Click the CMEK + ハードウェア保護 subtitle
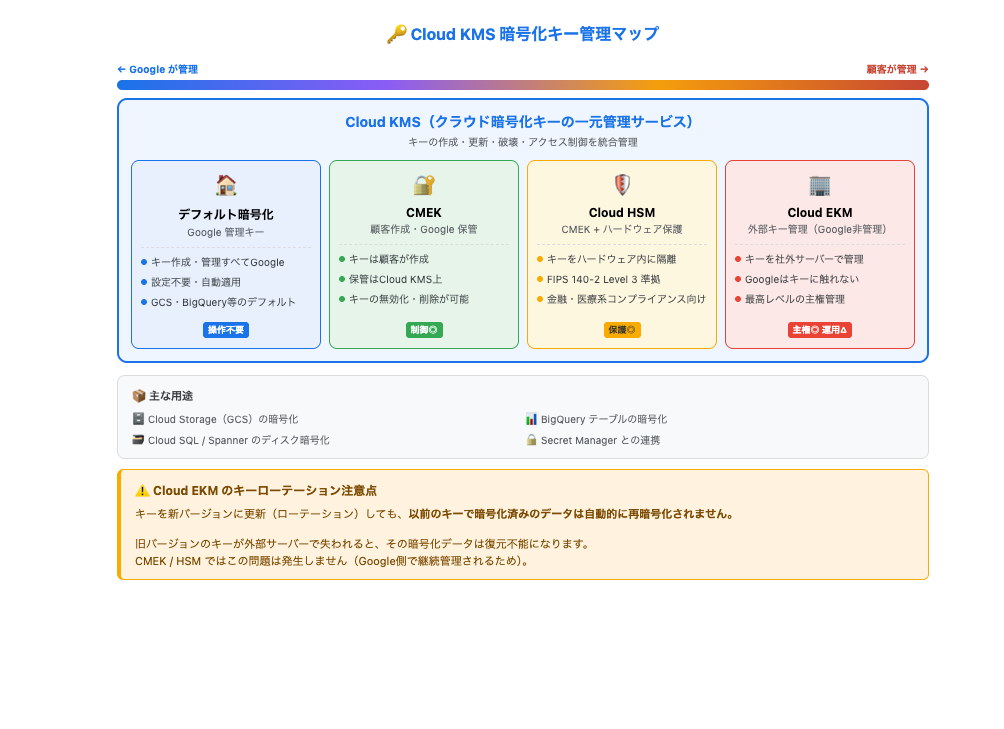The image size is (1004, 729). tap(622, 229)
